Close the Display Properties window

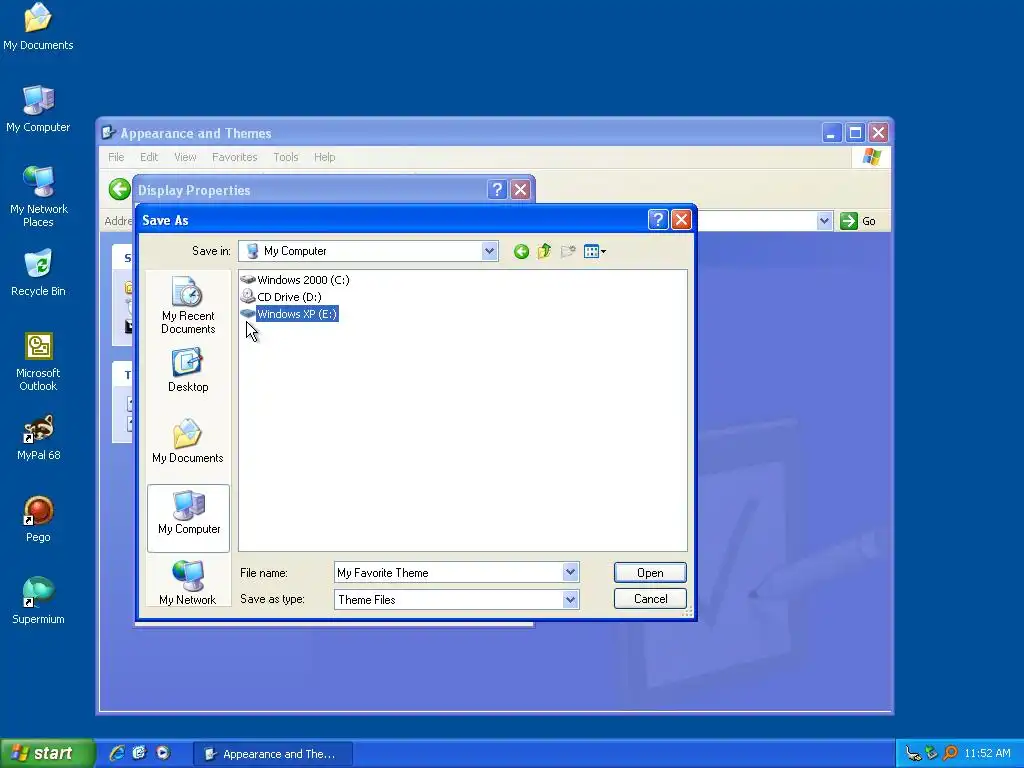[x=520, y=190]
